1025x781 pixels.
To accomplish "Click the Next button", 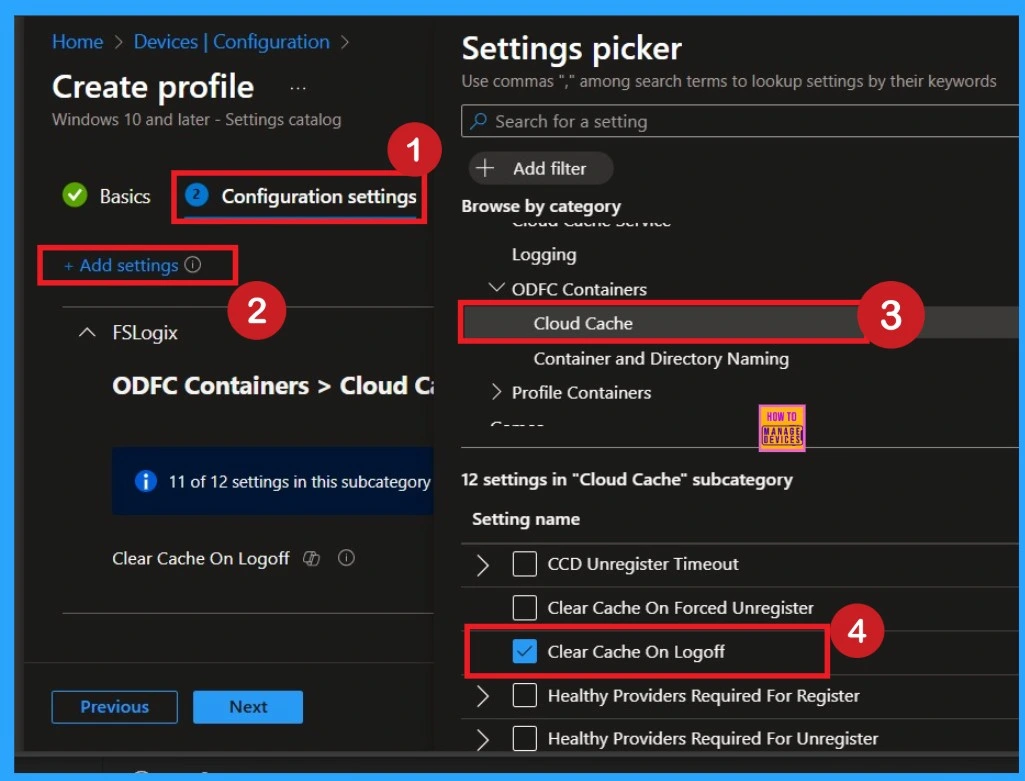I will coord(247,707).
